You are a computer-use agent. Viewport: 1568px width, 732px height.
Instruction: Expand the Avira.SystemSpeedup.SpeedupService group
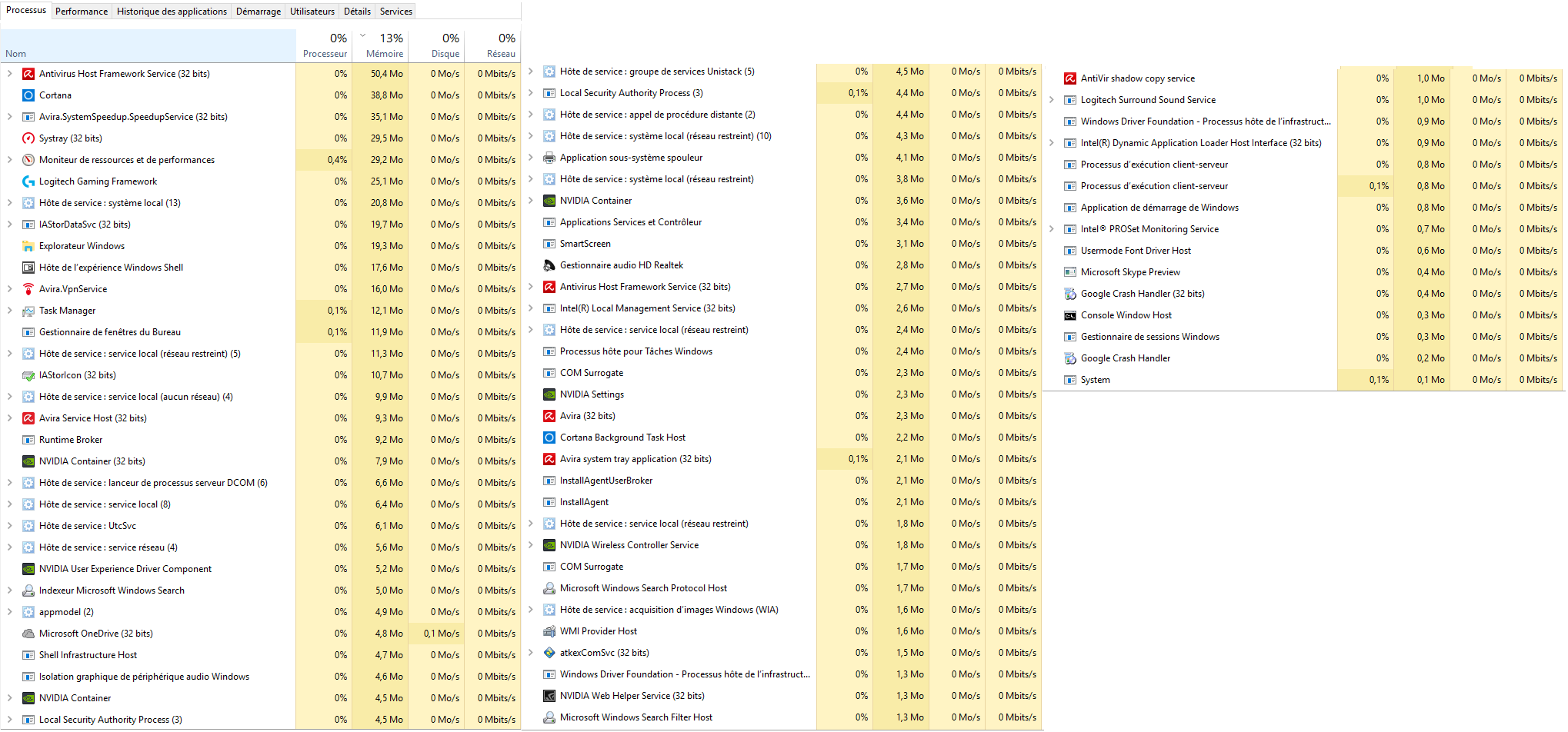pyautogui.click(x=9, y=117)
